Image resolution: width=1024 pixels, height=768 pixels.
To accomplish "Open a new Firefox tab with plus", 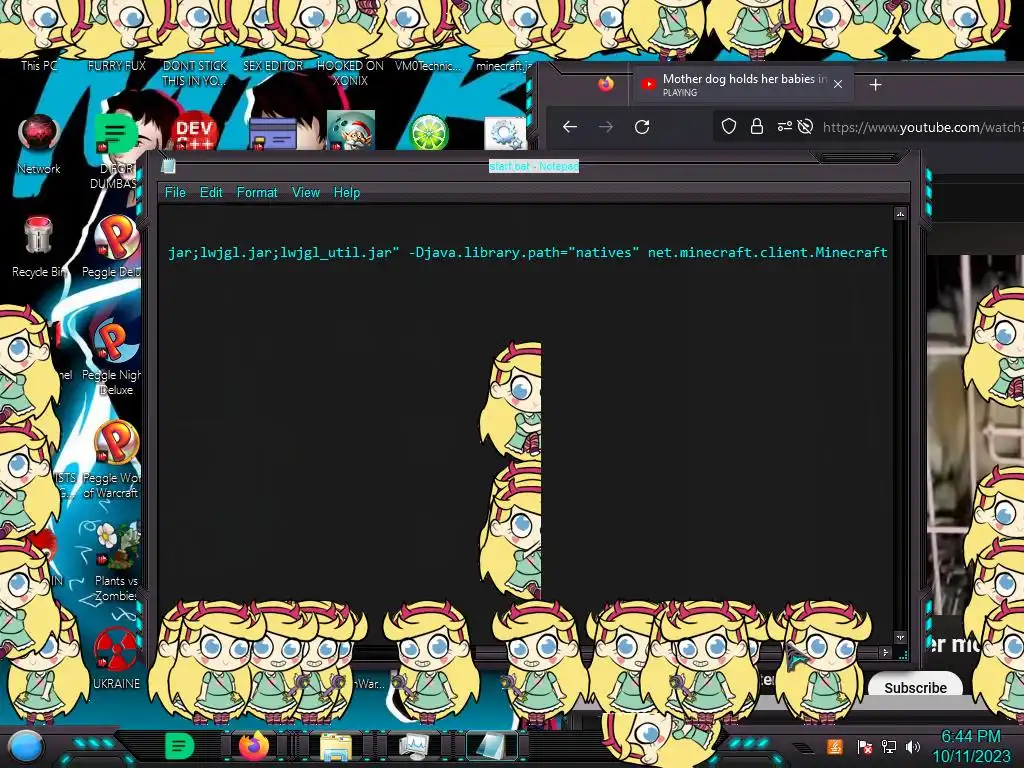I will point(876,84).
